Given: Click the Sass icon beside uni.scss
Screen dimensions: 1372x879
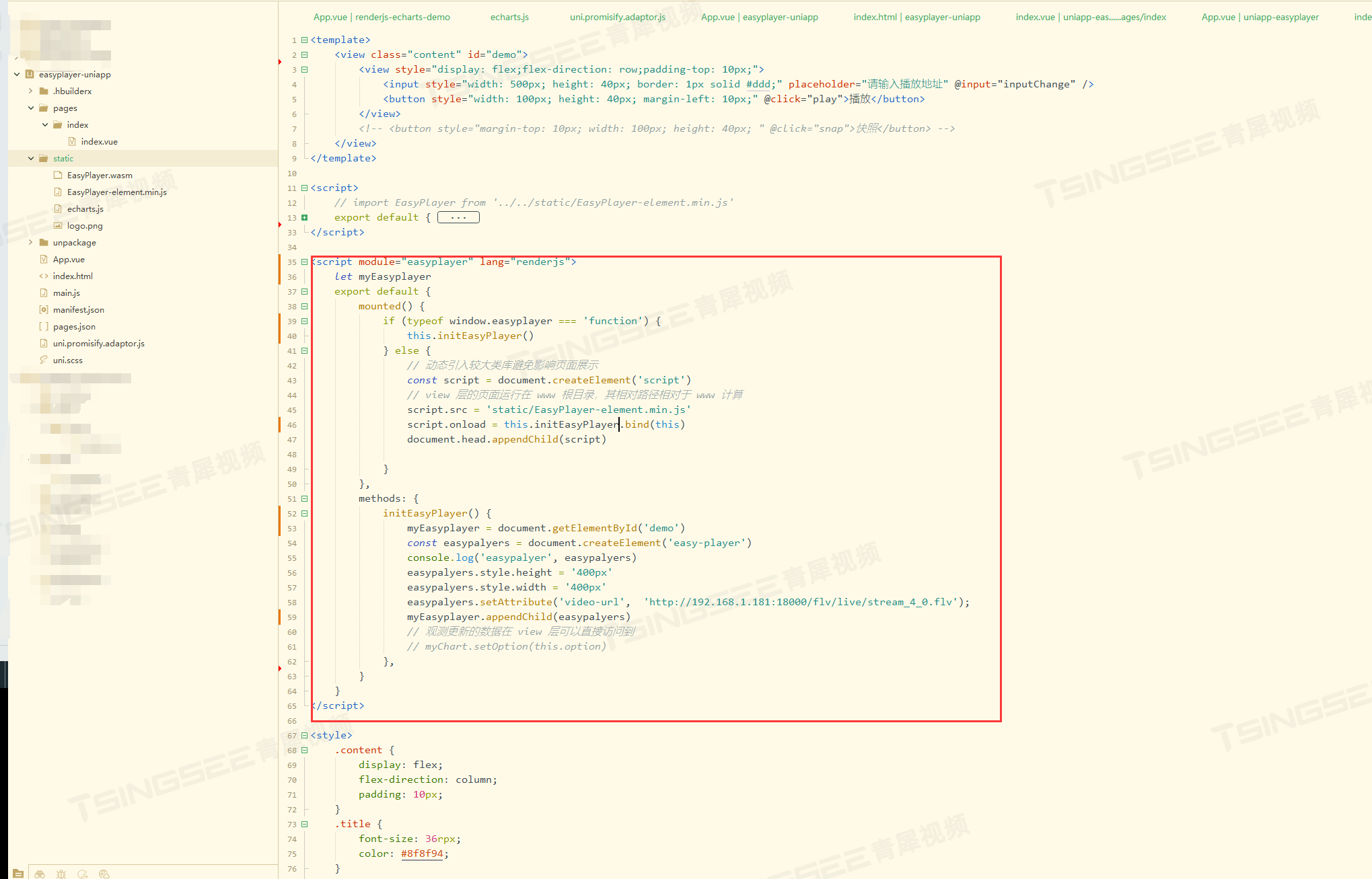Looking at the screenshot, I should click(x=44, y=360).
